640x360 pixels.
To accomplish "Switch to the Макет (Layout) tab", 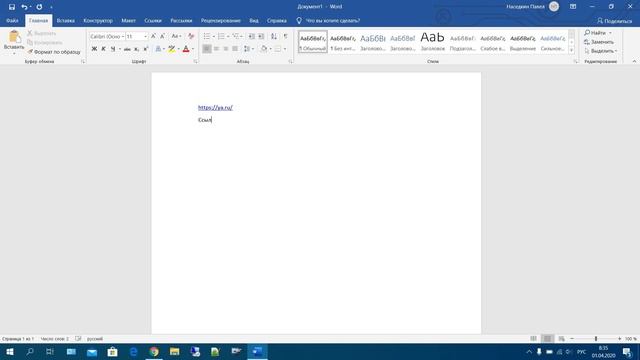I will (x=128, y=20).
